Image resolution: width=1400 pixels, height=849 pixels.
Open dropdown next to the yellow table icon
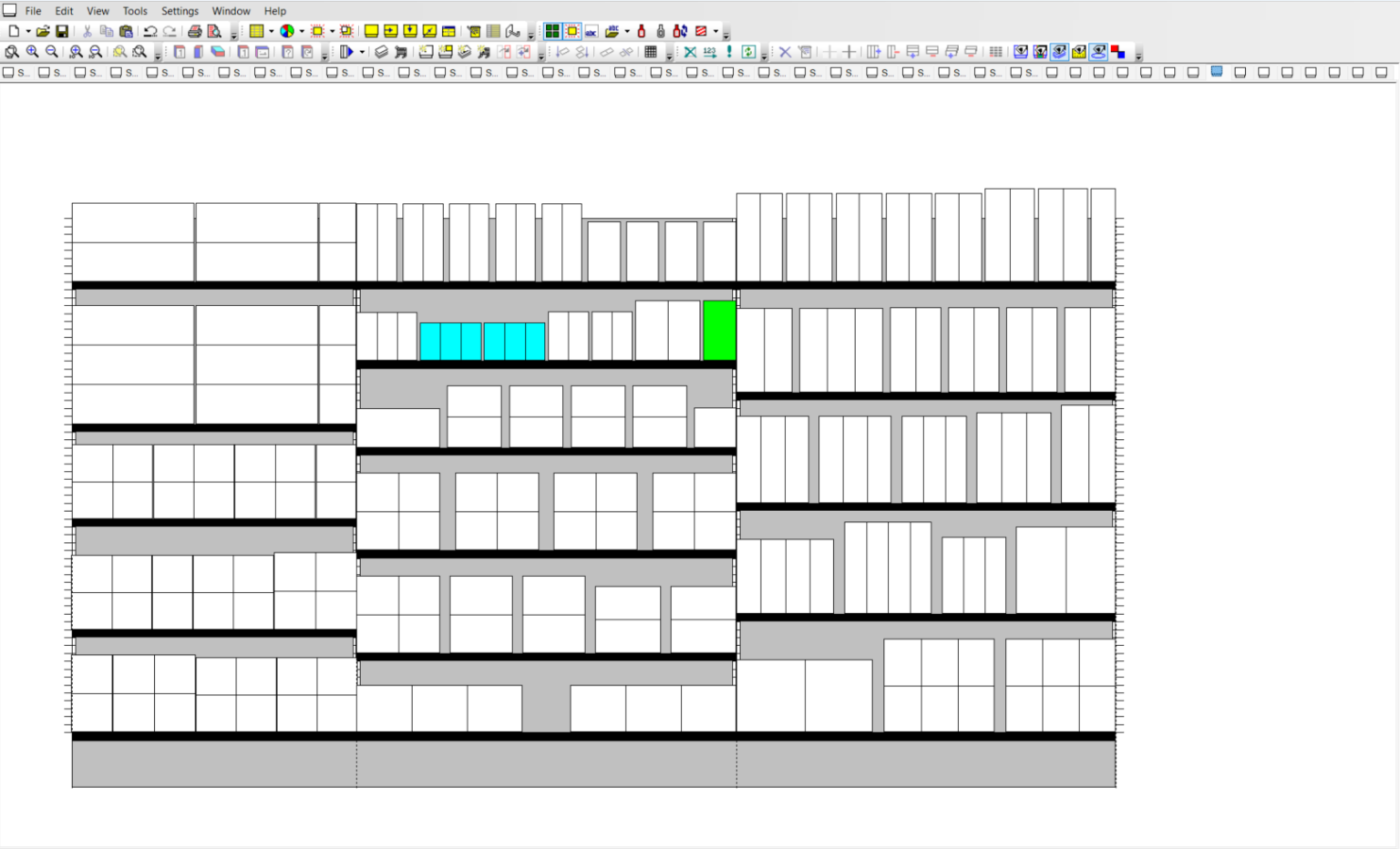click(271, 32)
